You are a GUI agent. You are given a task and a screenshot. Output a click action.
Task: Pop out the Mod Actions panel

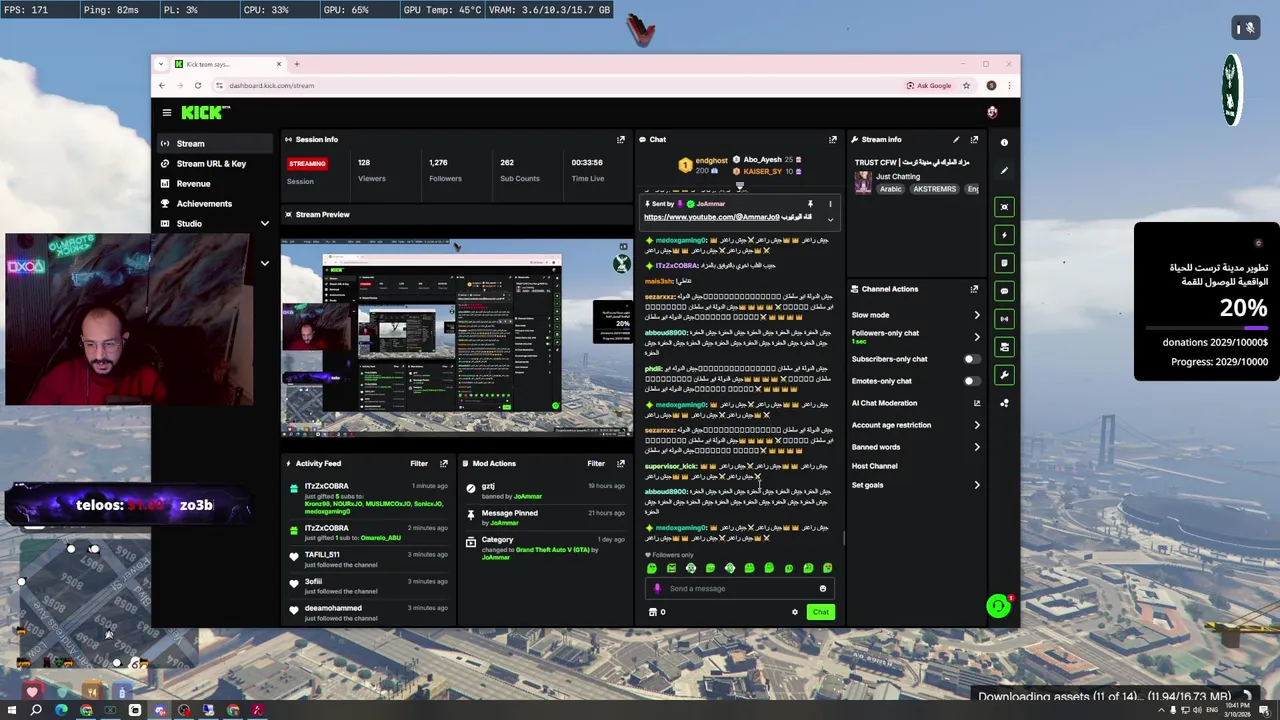point(620,463)
